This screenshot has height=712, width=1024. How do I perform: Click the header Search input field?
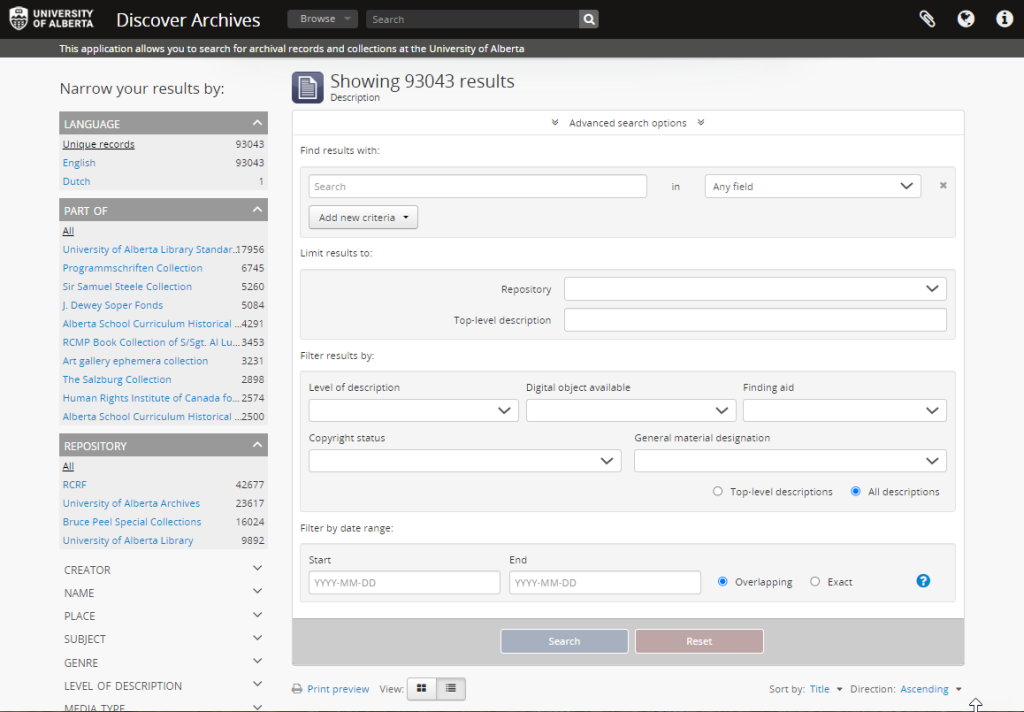click(472, 20)
